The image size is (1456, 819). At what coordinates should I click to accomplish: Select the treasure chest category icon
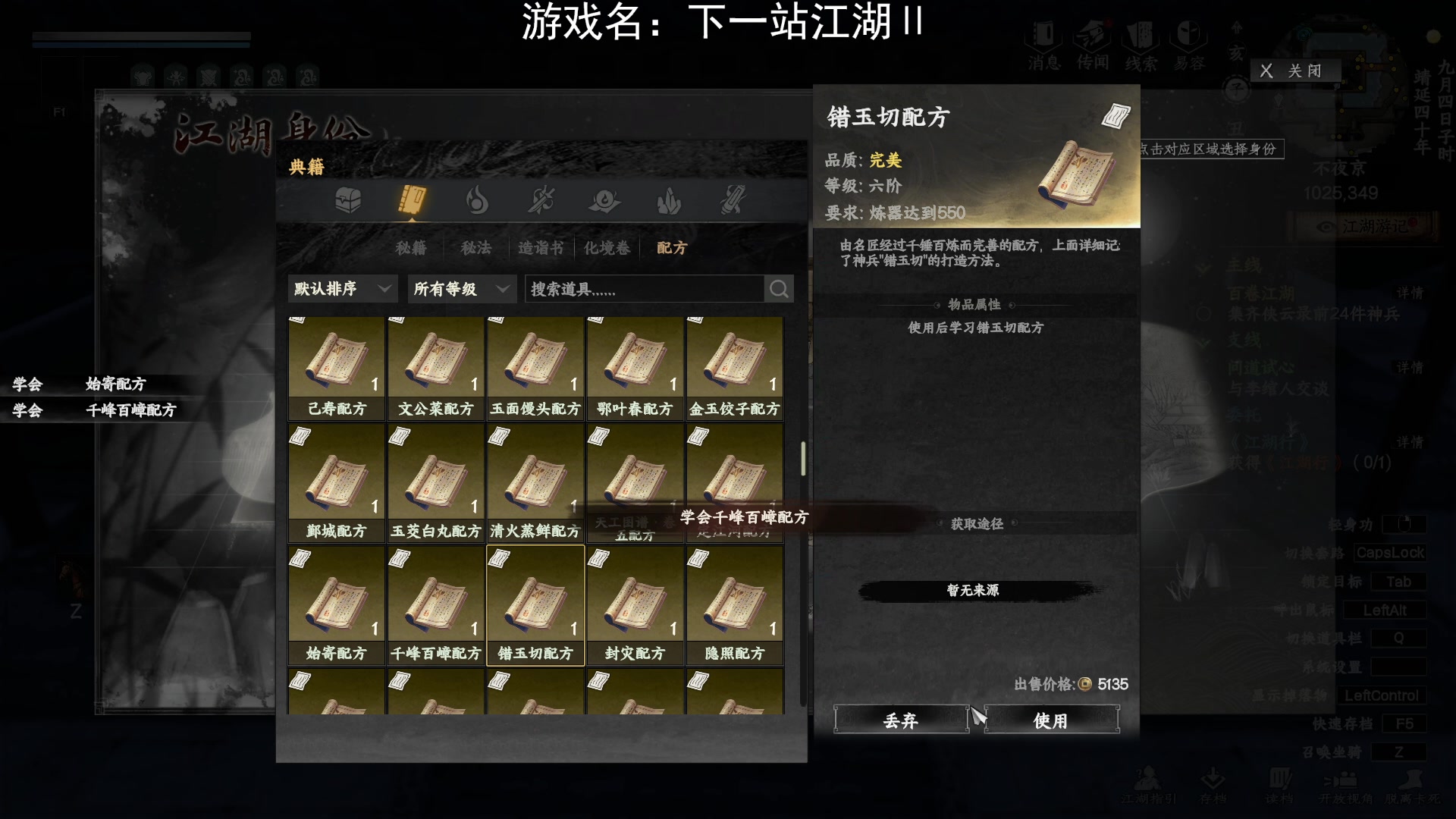coord(348,201)
